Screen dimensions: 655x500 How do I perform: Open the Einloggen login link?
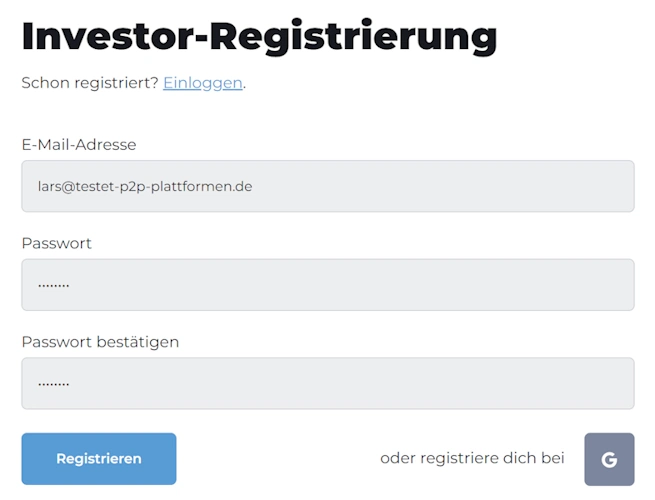(203, 83)
